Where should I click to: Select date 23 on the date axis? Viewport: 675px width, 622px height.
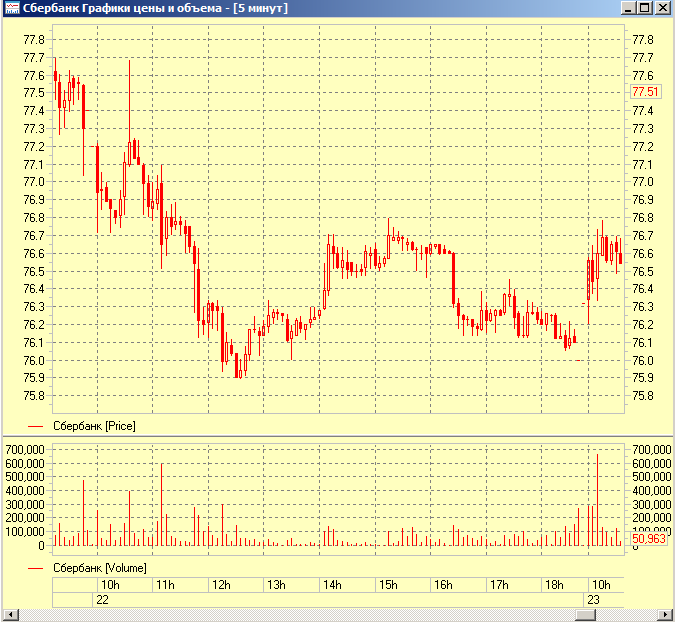594,600
